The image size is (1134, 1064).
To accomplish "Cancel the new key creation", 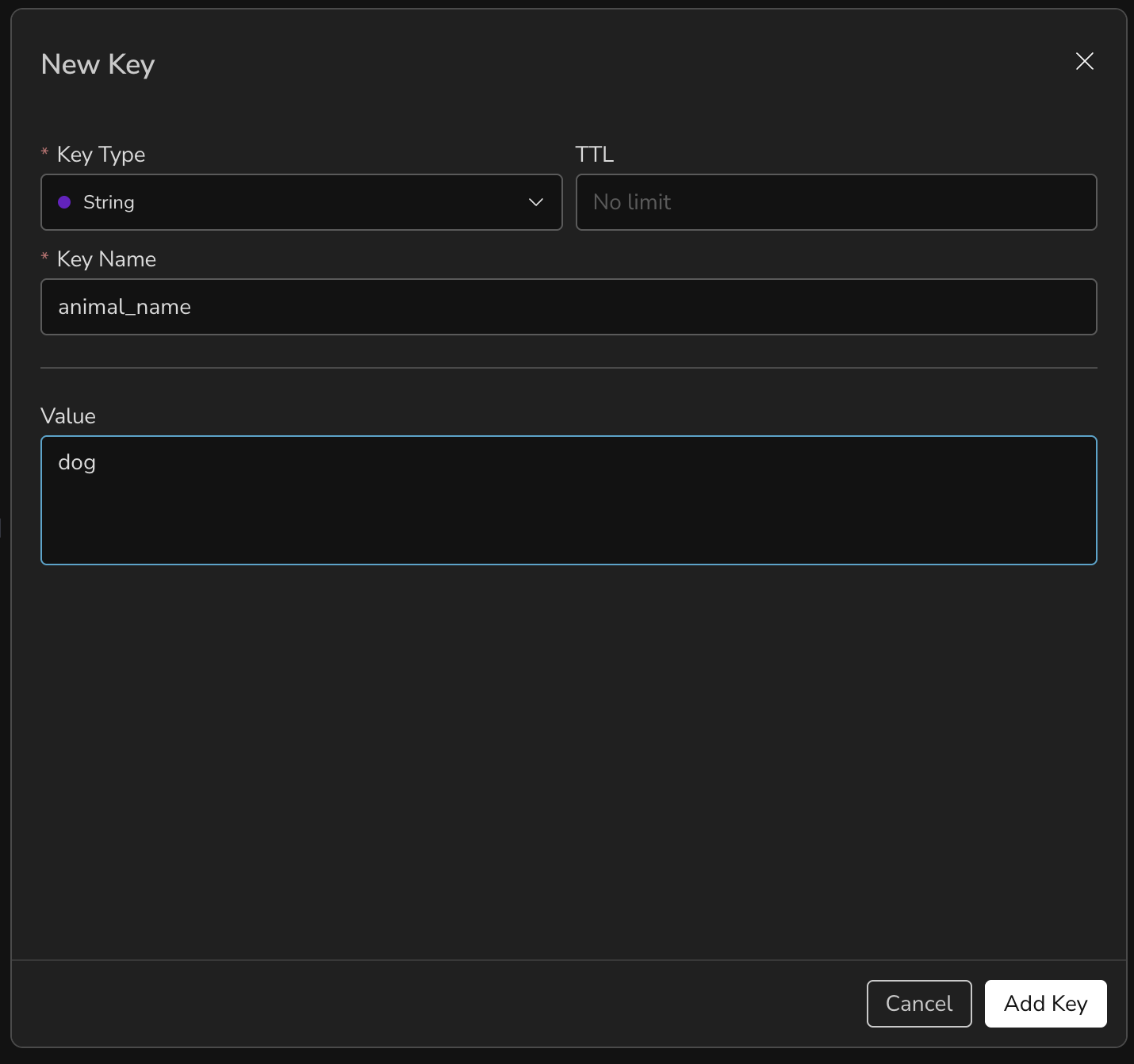I will tap(919, 1004).
